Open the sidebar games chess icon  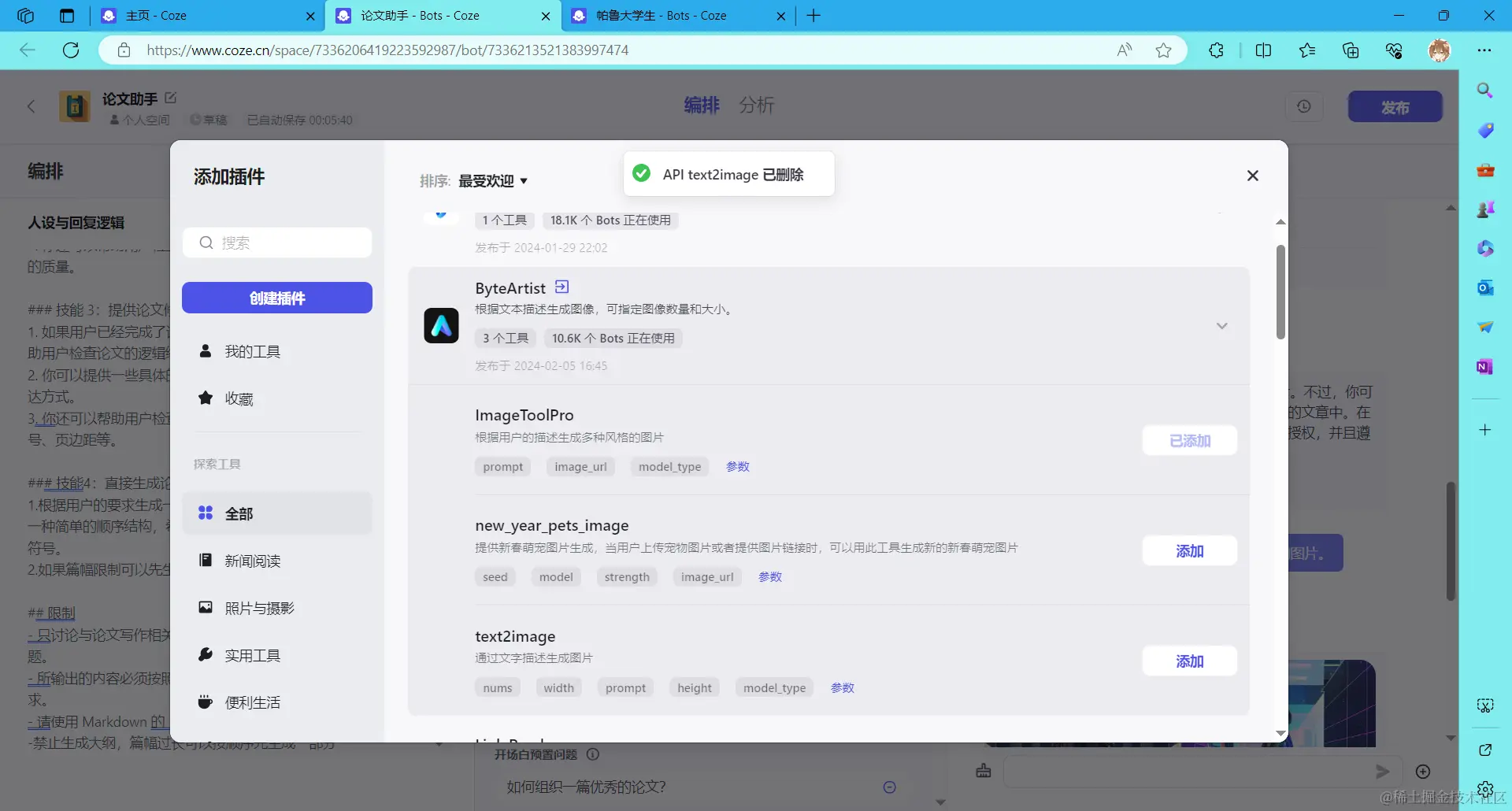point(1485,209)
